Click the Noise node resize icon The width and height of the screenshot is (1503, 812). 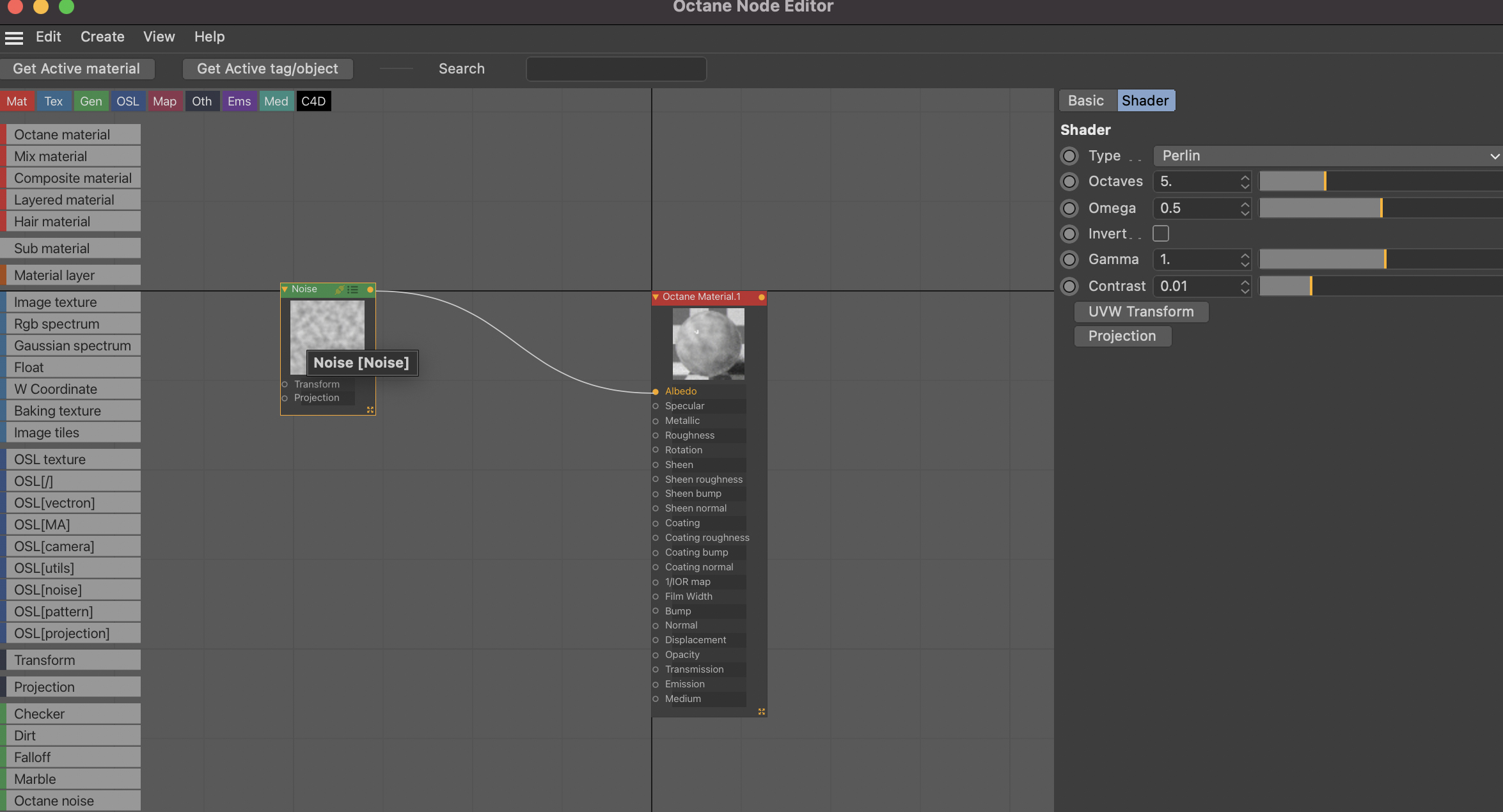click(x=370, y=410)
